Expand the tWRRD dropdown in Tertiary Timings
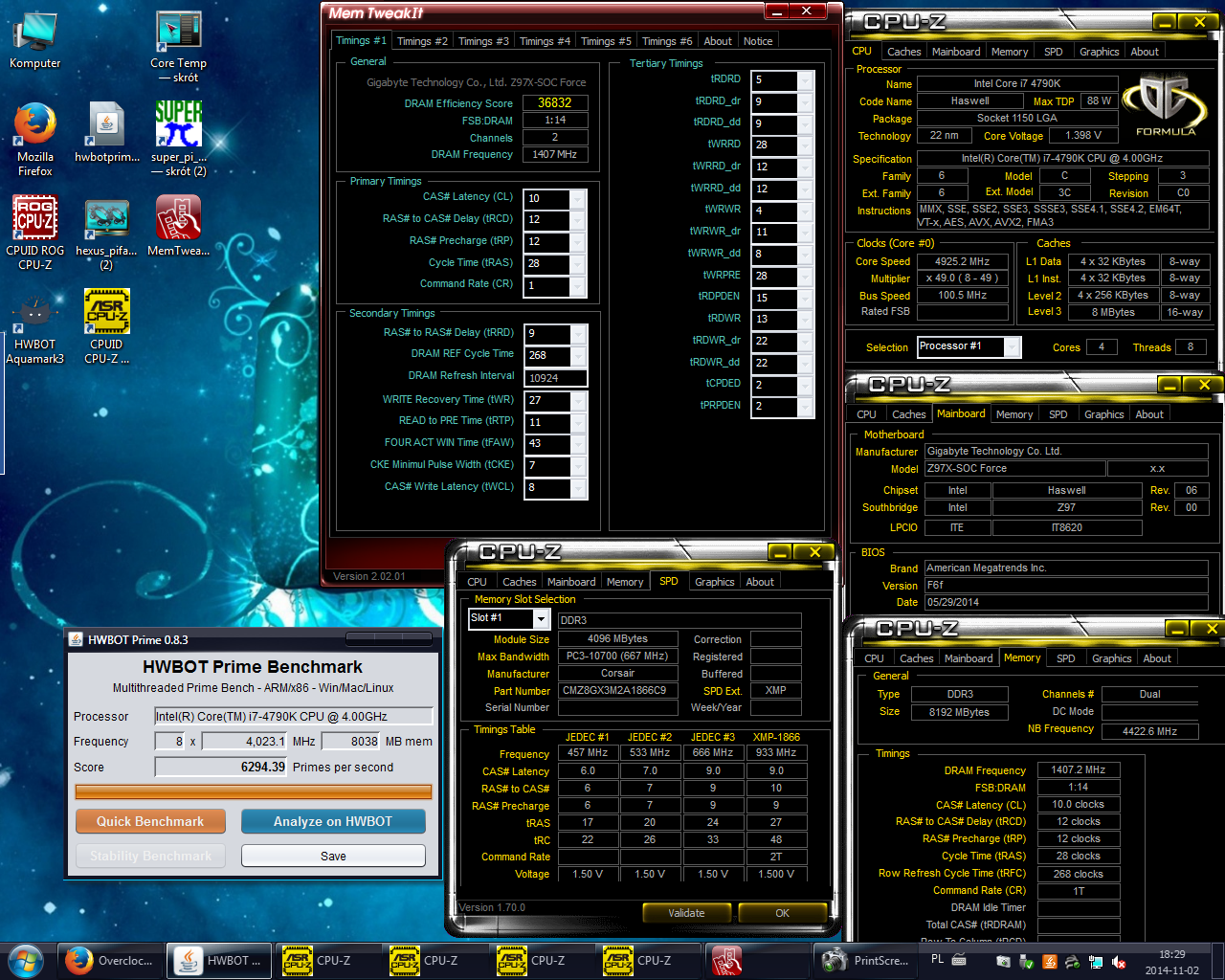The width and height of the screenshot is (1225, 980). pyautogui.click(x=805, y=145)
